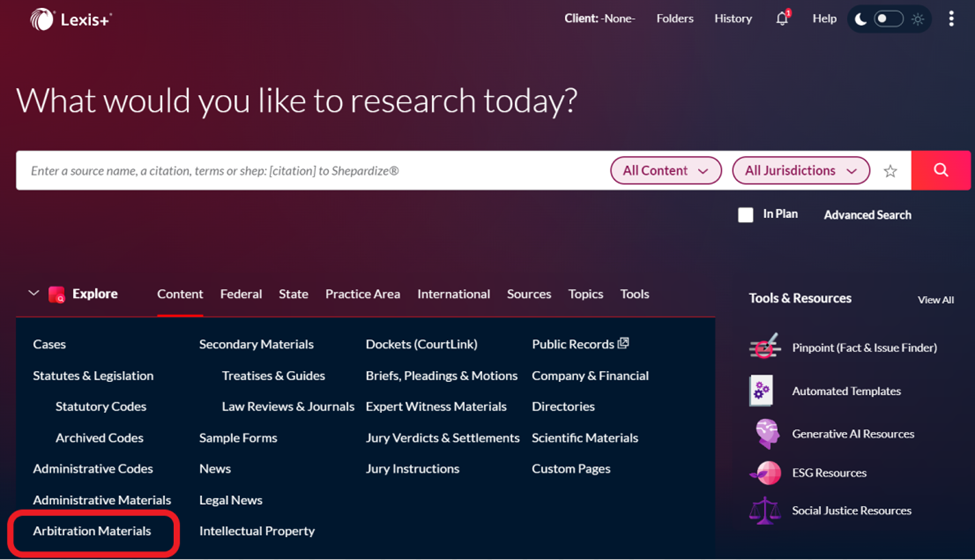The height and width of the screenshot is (560, 975).
Task: Switch to the Federal tab
Action: pyautogui.click(x=241, y=294)
